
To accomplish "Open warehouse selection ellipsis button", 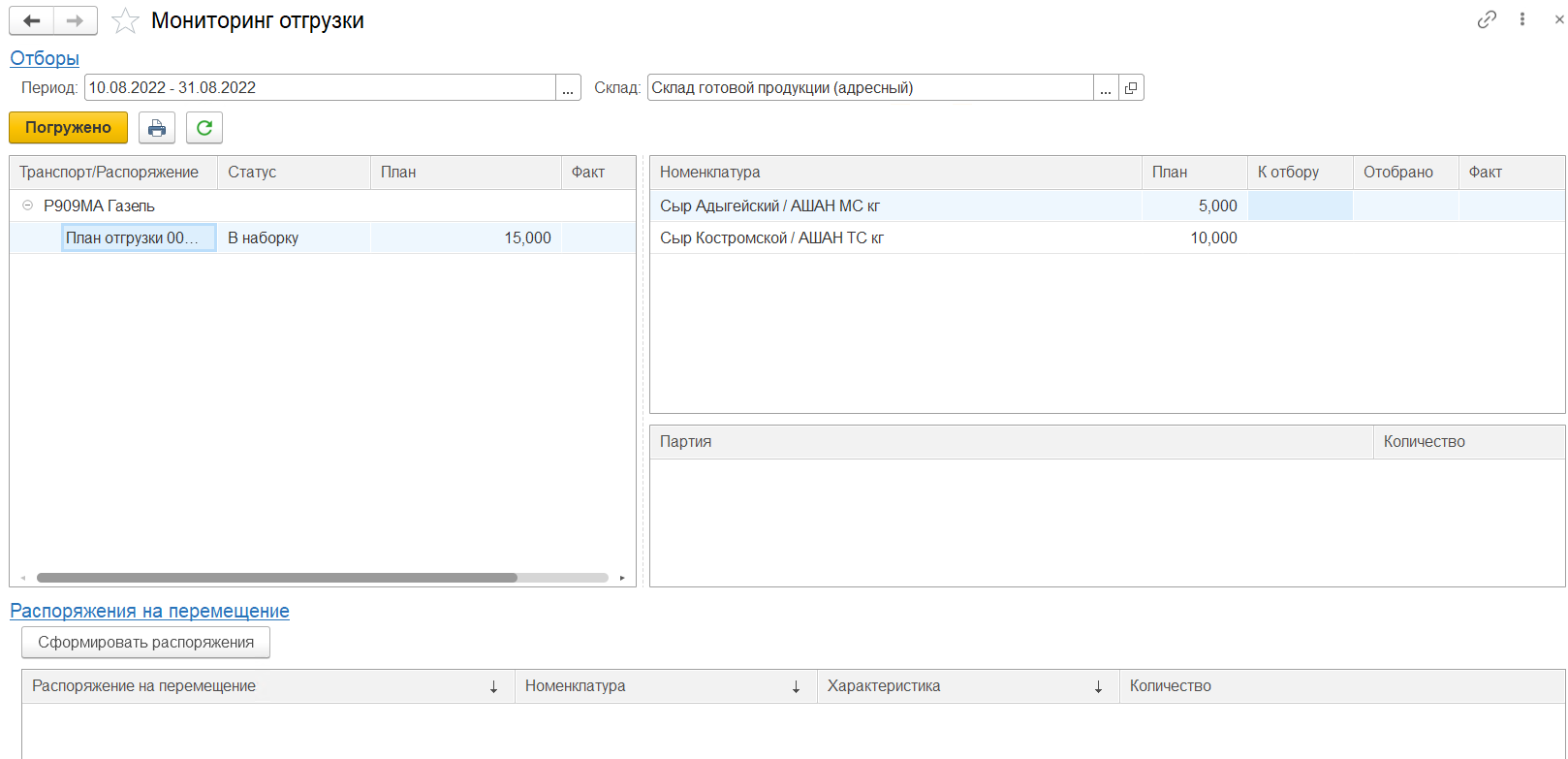I will pyautogui.click(x=1106, y=88).
